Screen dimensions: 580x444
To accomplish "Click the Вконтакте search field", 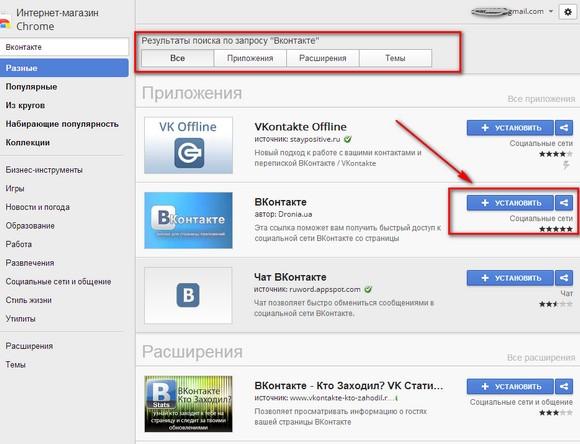I will coord(64,47).
